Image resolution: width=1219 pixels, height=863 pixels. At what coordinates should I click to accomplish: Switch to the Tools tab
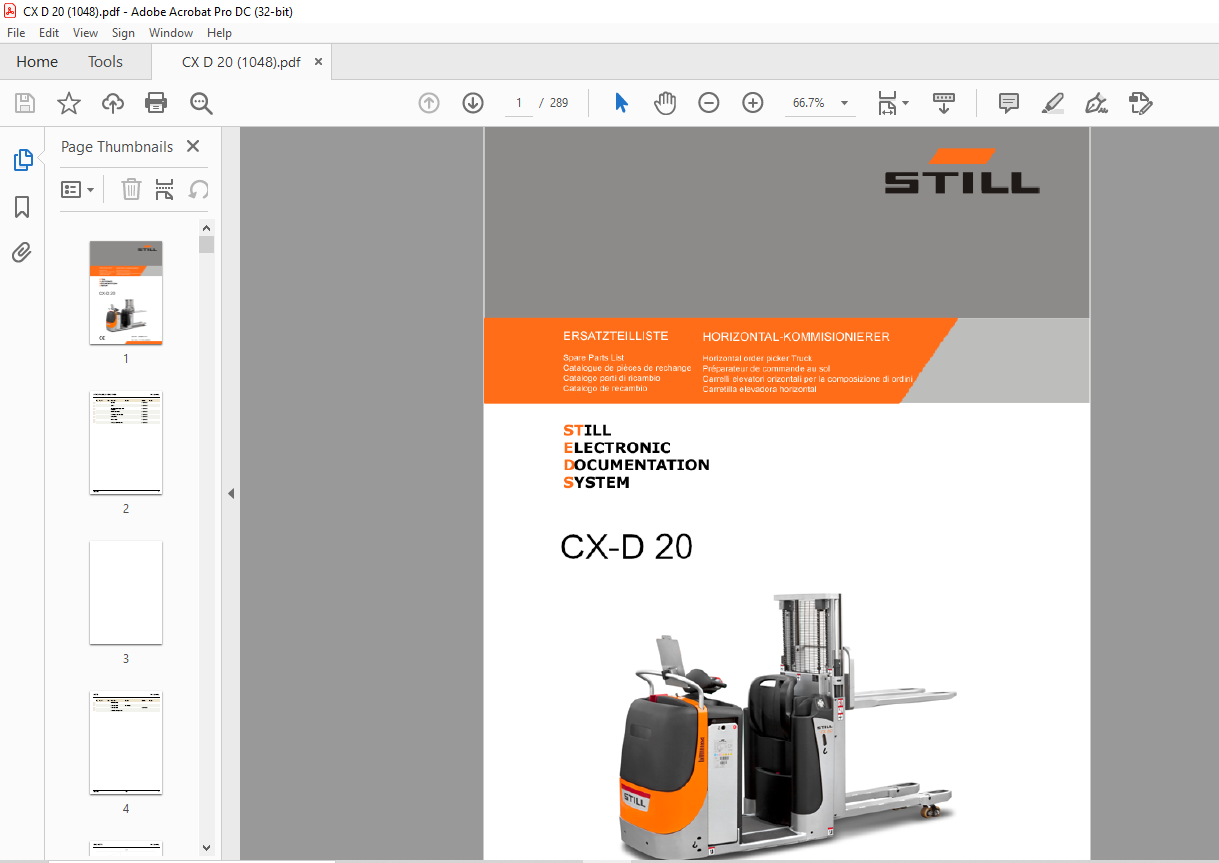point(105,62)
